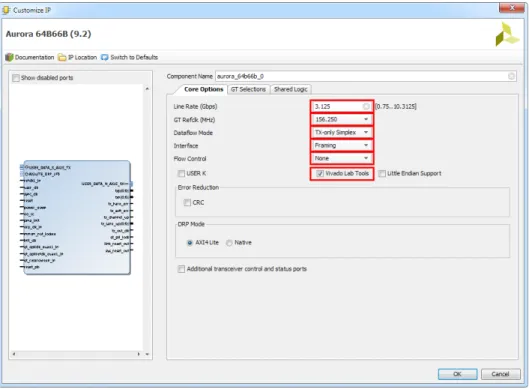Toggle the Show disabled ports checkbox

[16, 78]
